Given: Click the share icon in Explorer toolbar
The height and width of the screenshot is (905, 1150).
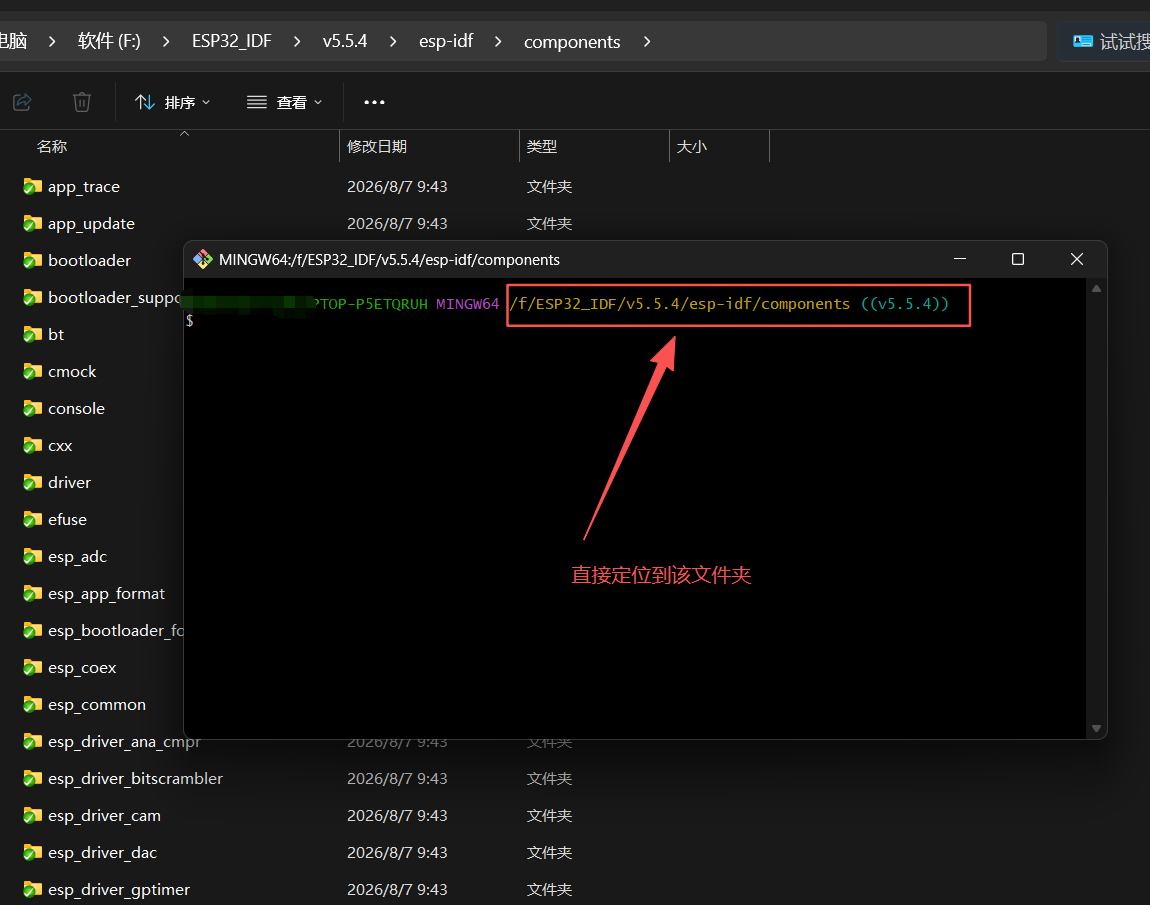Looking at the screenshot, I should [22, 102].
